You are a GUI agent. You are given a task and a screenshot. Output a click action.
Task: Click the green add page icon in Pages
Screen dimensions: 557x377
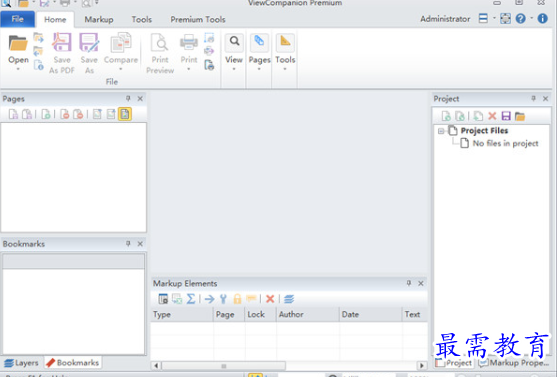[45, 114]
